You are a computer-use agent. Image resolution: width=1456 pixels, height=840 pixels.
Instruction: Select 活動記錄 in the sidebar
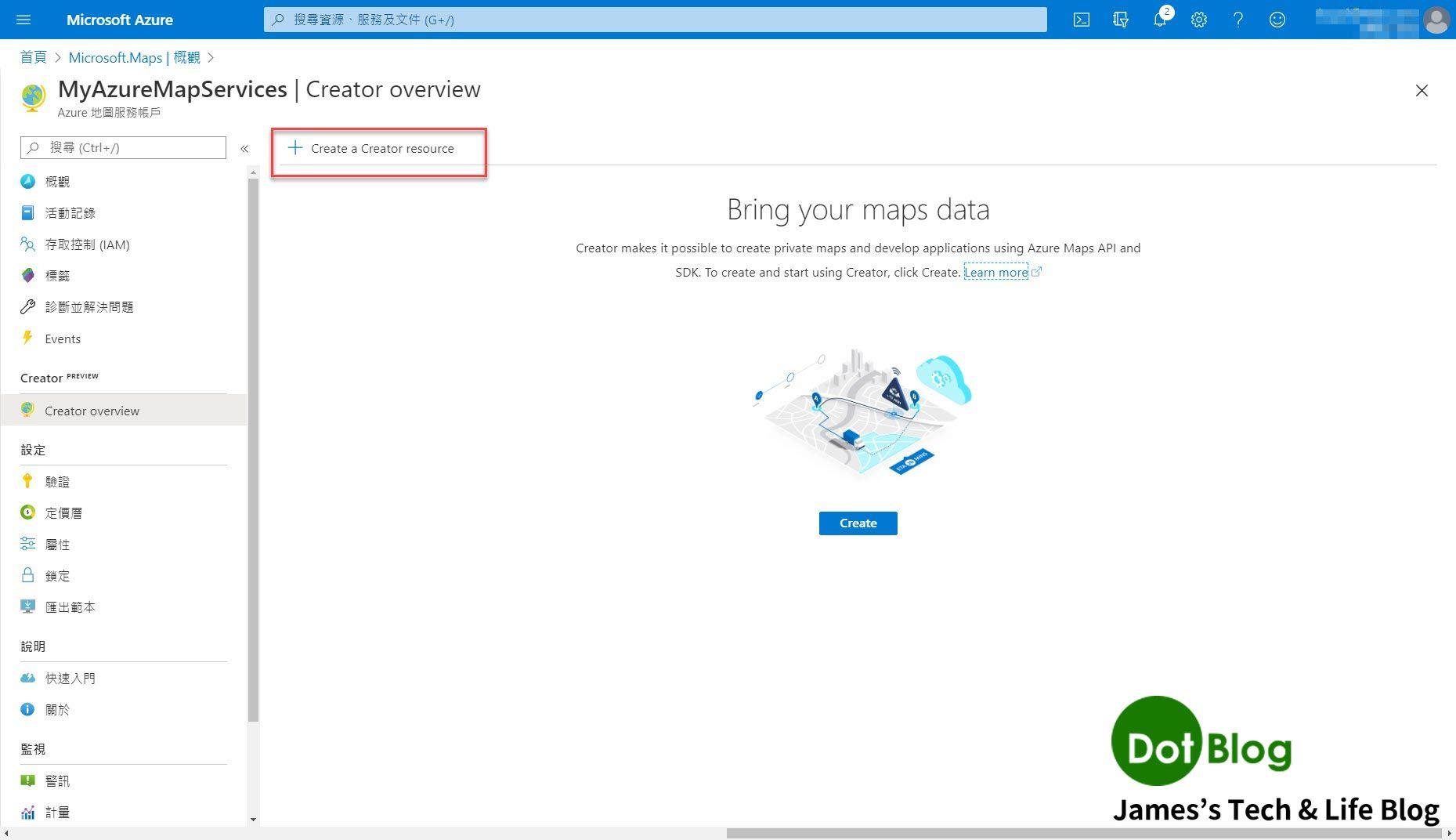(70, 212)
